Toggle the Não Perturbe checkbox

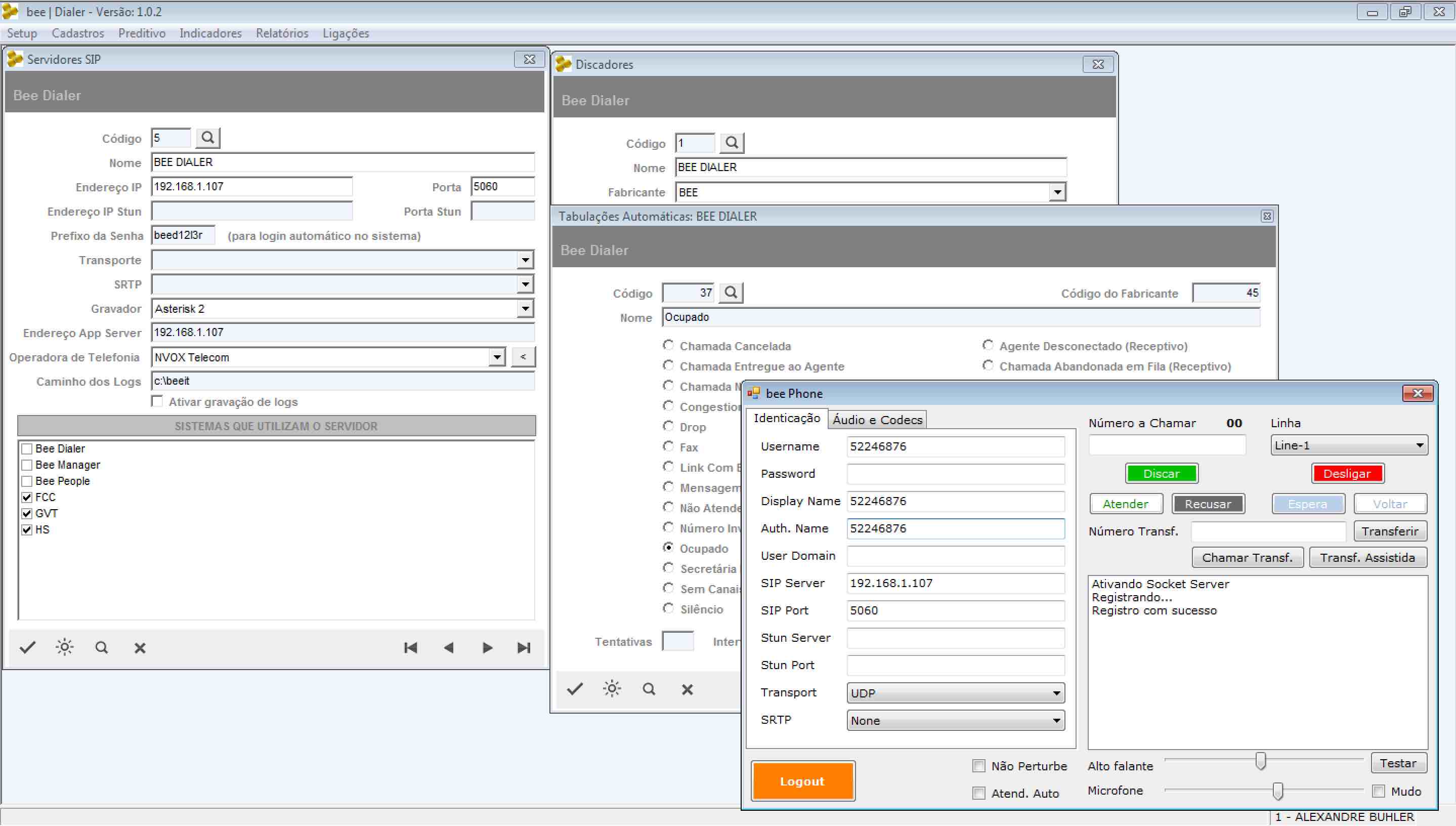click(978, 766)
